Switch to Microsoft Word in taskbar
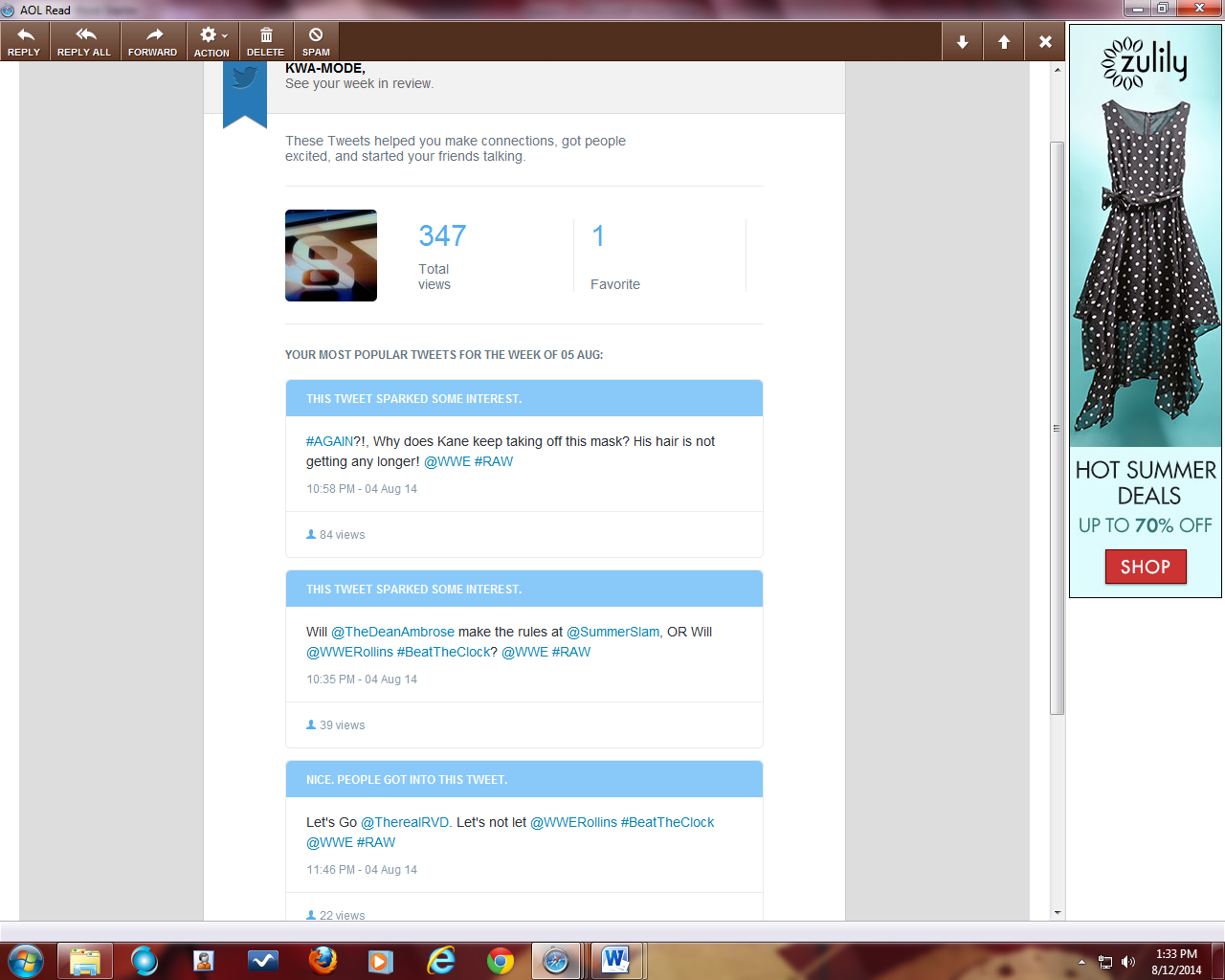1225x980 pixels. pyautogui.click(x=615, y=961)
